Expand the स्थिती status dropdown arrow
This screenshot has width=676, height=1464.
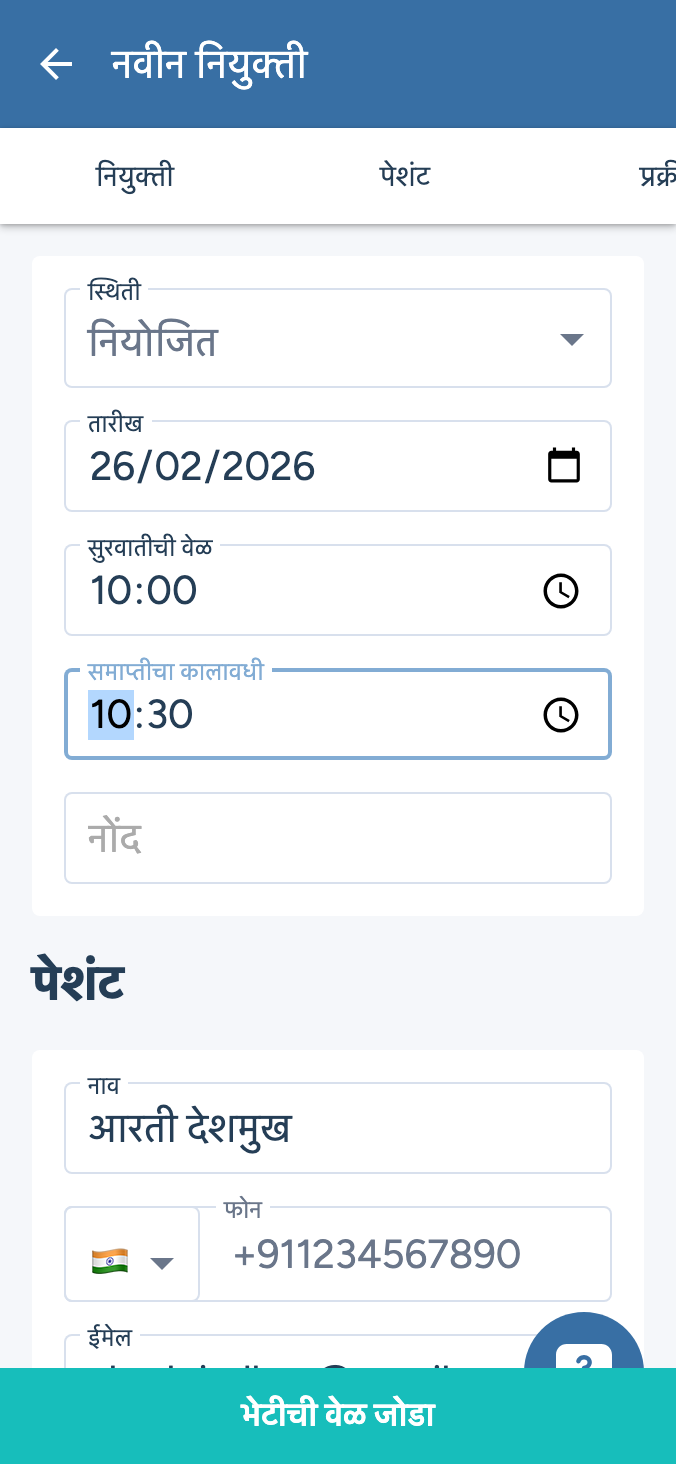(571, 340)
